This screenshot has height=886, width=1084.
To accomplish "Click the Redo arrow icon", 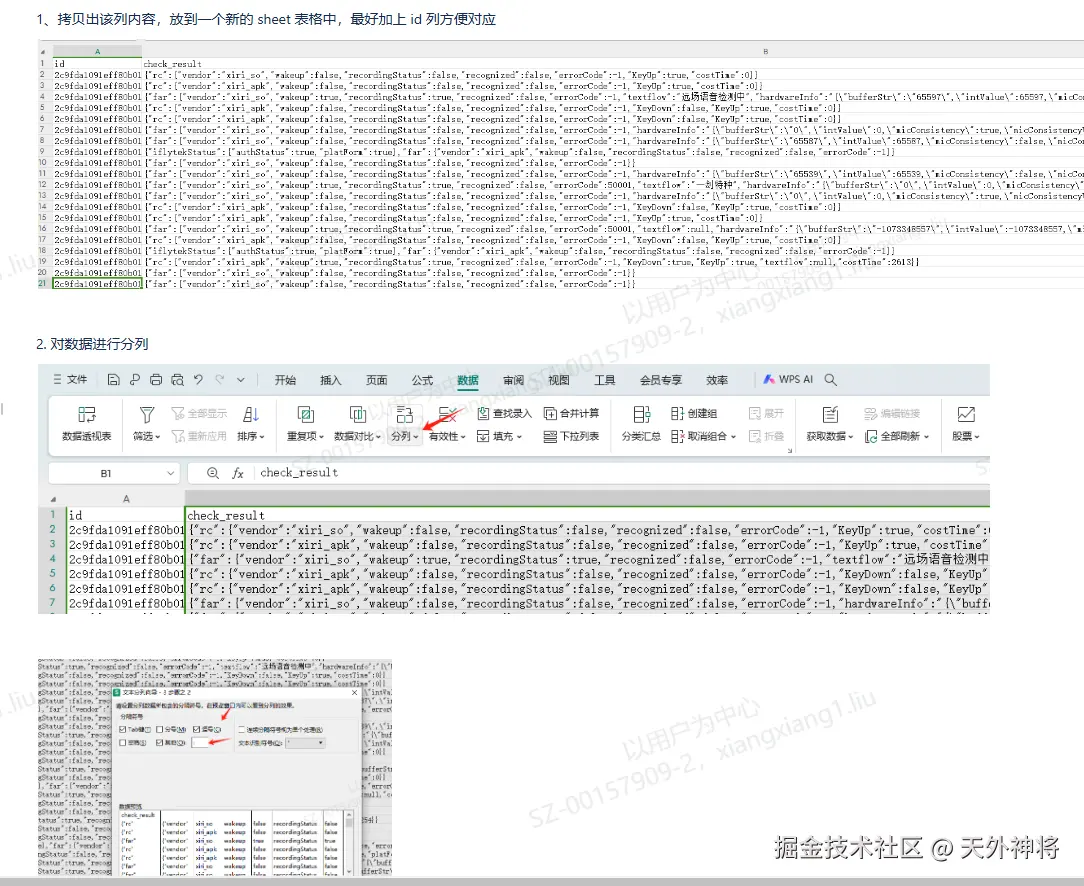I will click(x=220, y=379).
